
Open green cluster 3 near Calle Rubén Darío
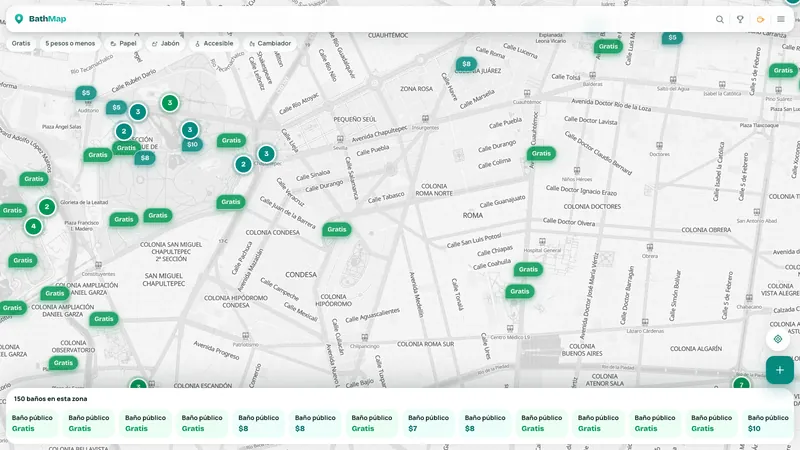click(170, 103)
